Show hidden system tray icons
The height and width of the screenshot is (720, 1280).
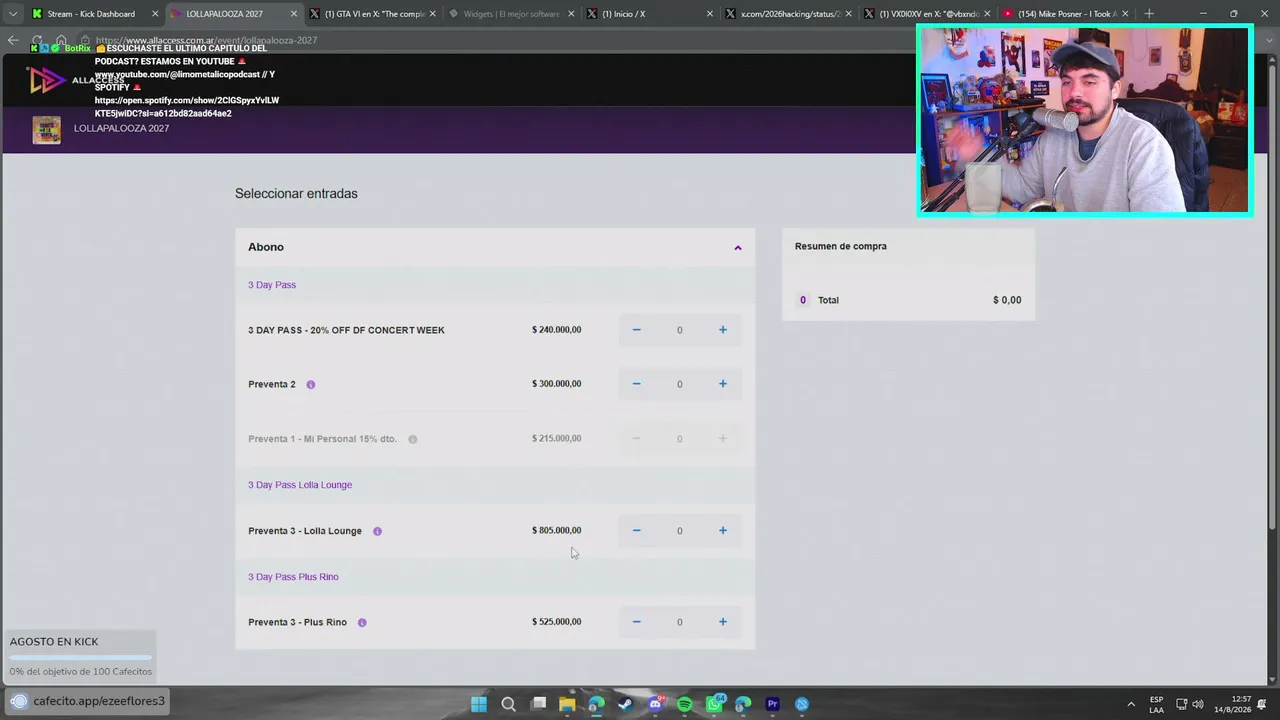coord(1131,704)
